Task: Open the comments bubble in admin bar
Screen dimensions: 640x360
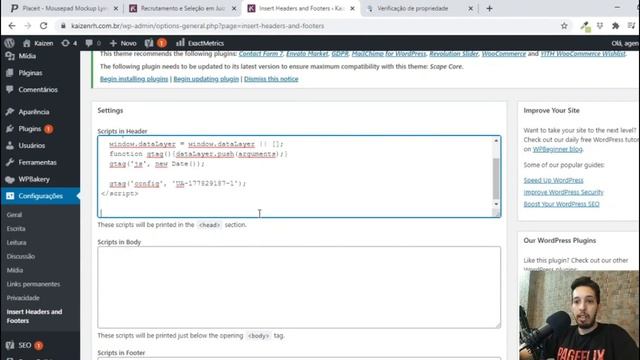Action: point(93,43)
